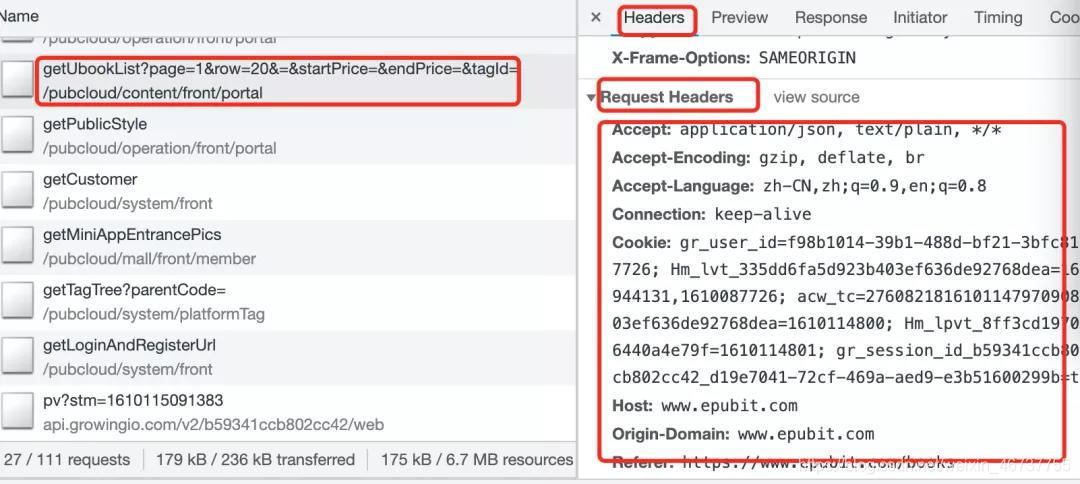Select the getPublicStyle request
The width and height of the screenshot is (1080, 484).
point(288,136)
